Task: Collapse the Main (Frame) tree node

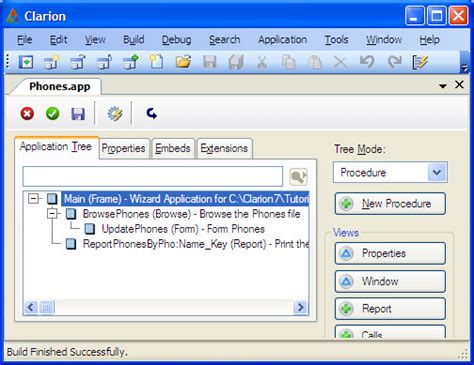Action: pyautogui.click(x=33, y=199)
